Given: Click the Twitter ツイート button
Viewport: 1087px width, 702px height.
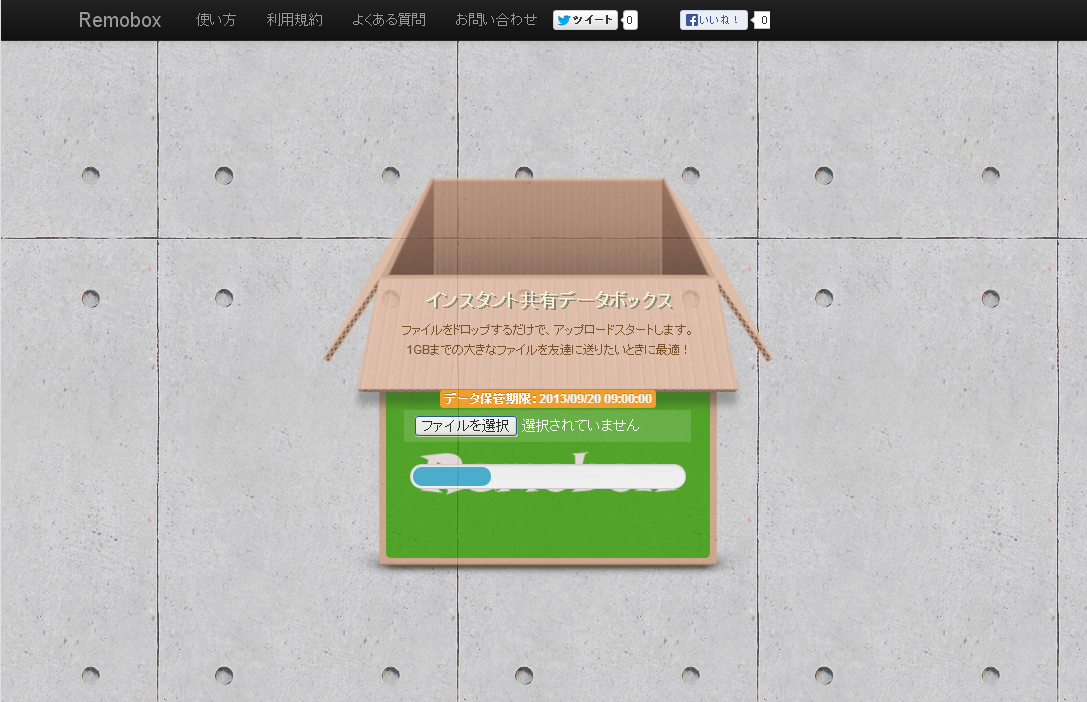Looking at the screenshot, I should (585, 20).
